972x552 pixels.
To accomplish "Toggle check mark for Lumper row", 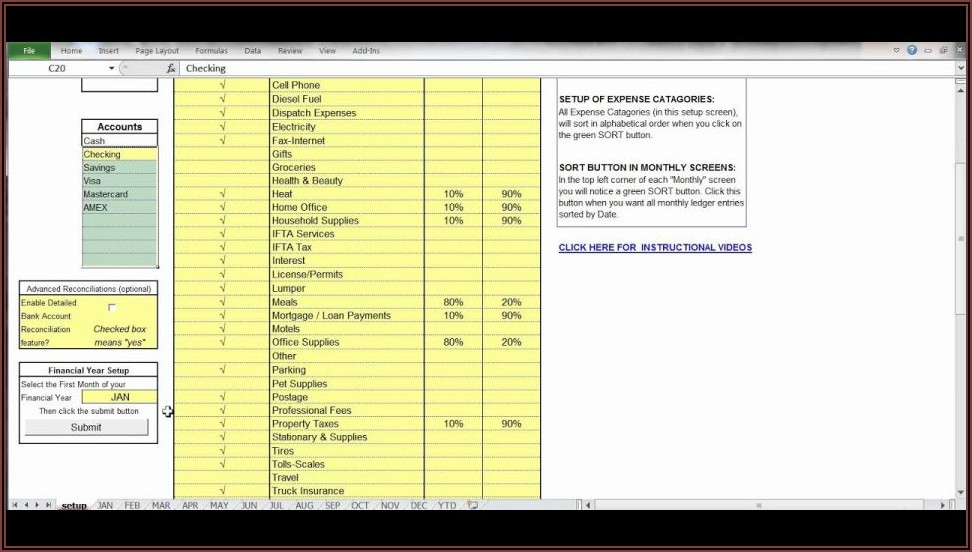I will click(223, 288).
